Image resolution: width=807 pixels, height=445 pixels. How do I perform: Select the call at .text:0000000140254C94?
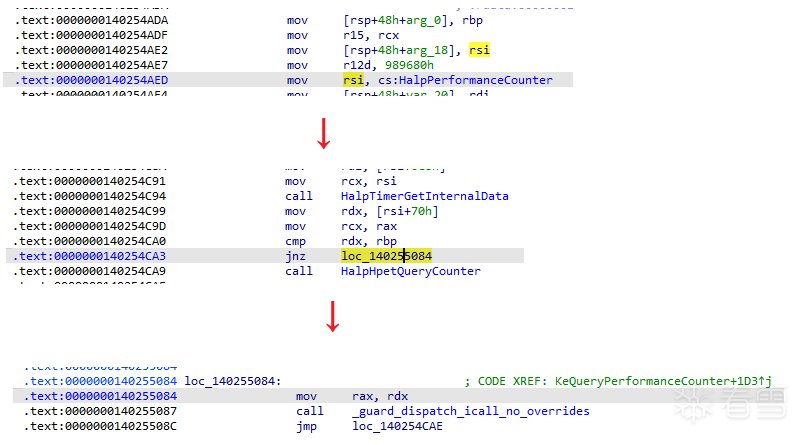299,197
